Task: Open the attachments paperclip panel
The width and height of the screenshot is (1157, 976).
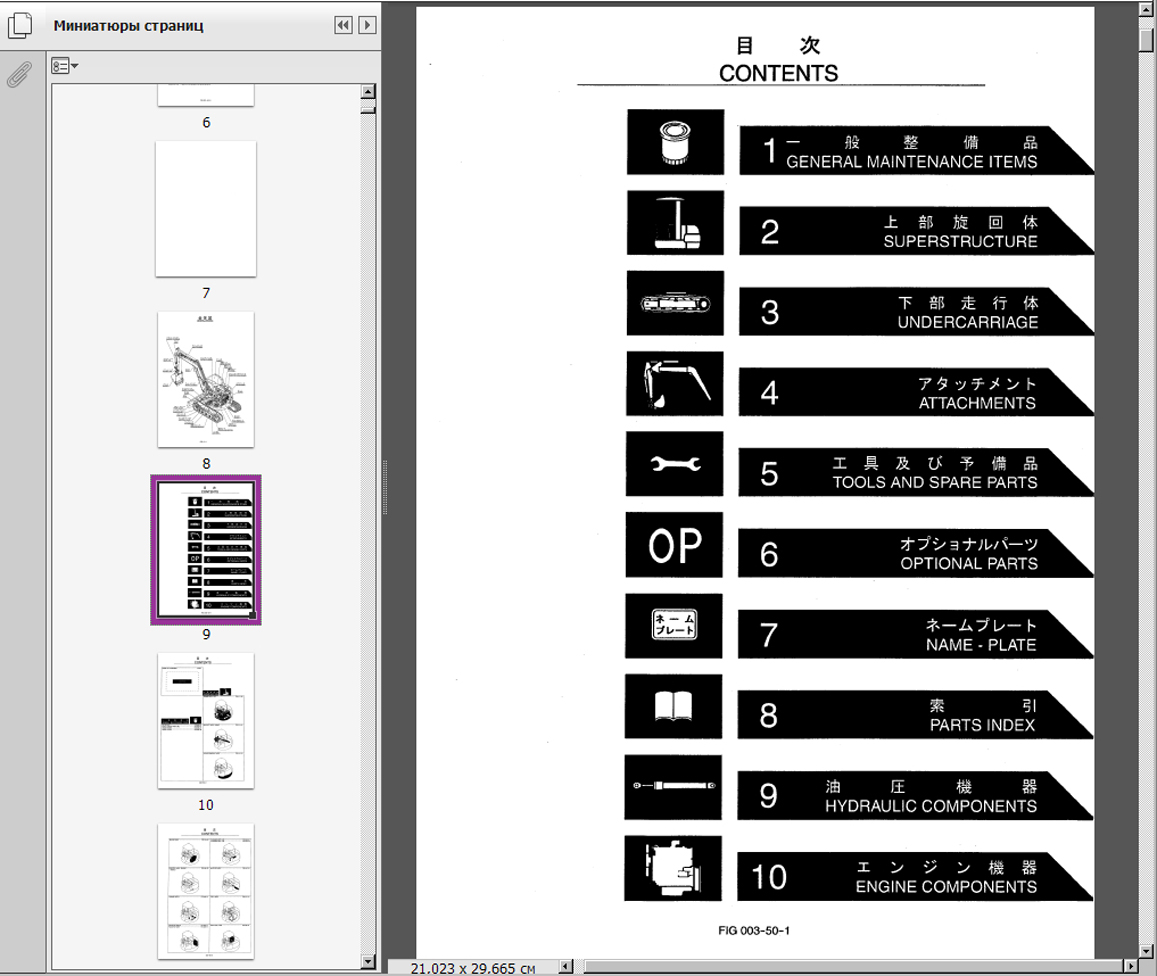Action: [x=20, y=75]
